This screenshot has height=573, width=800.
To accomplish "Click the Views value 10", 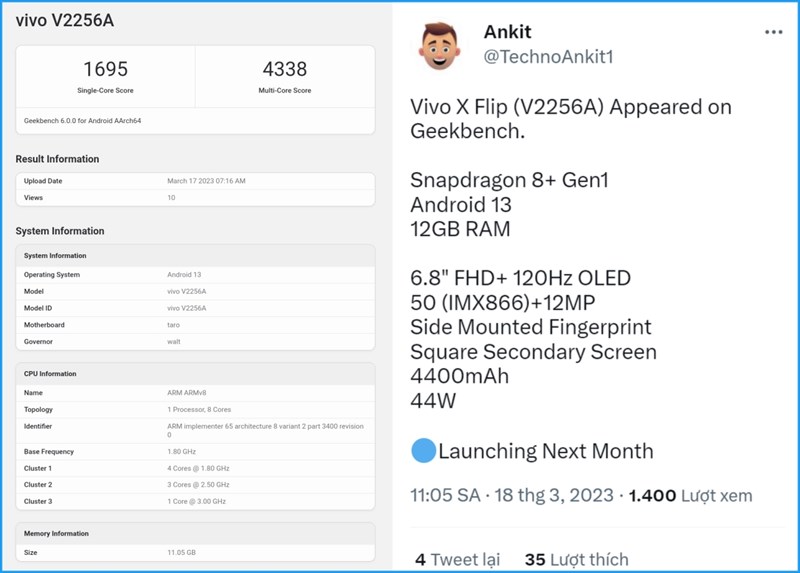I will [171, 198].
